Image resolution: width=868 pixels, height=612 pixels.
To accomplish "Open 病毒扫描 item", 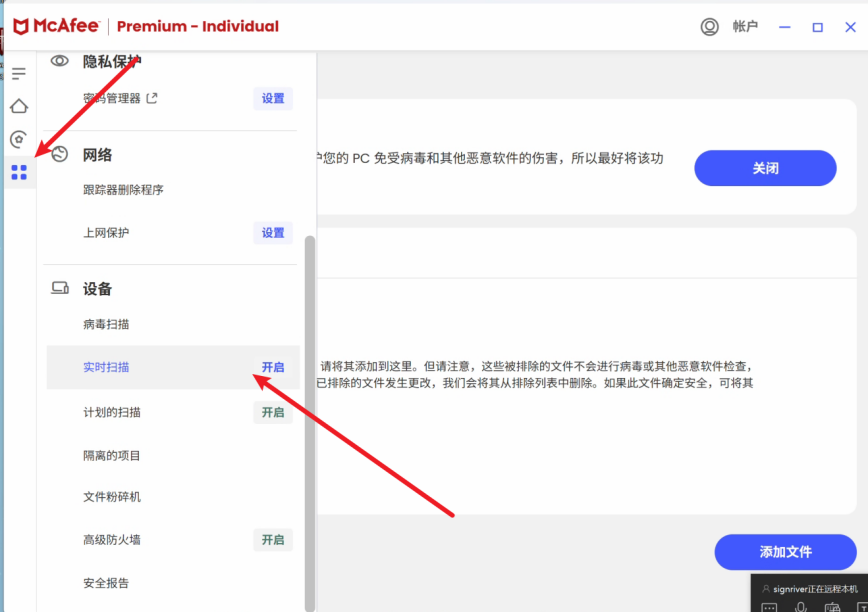I will coord(106,324).
